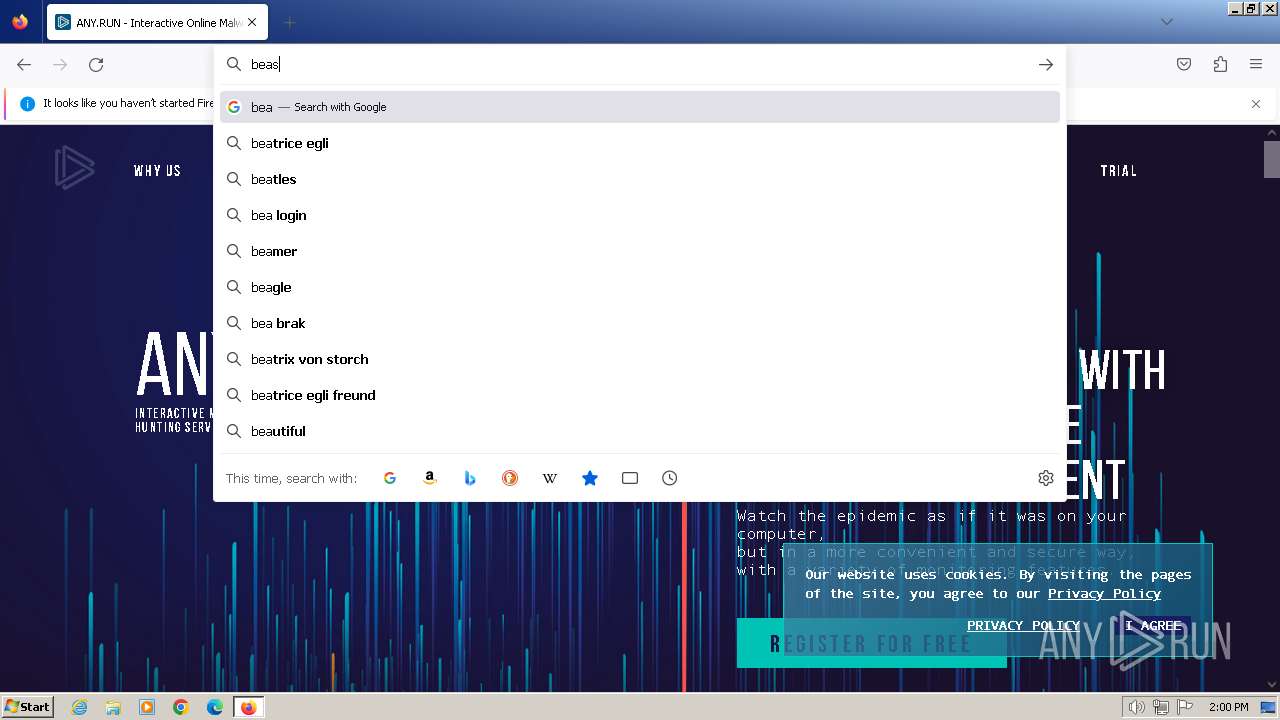Click into the address bar text field
1280x720 pixels.
(640, 64)
